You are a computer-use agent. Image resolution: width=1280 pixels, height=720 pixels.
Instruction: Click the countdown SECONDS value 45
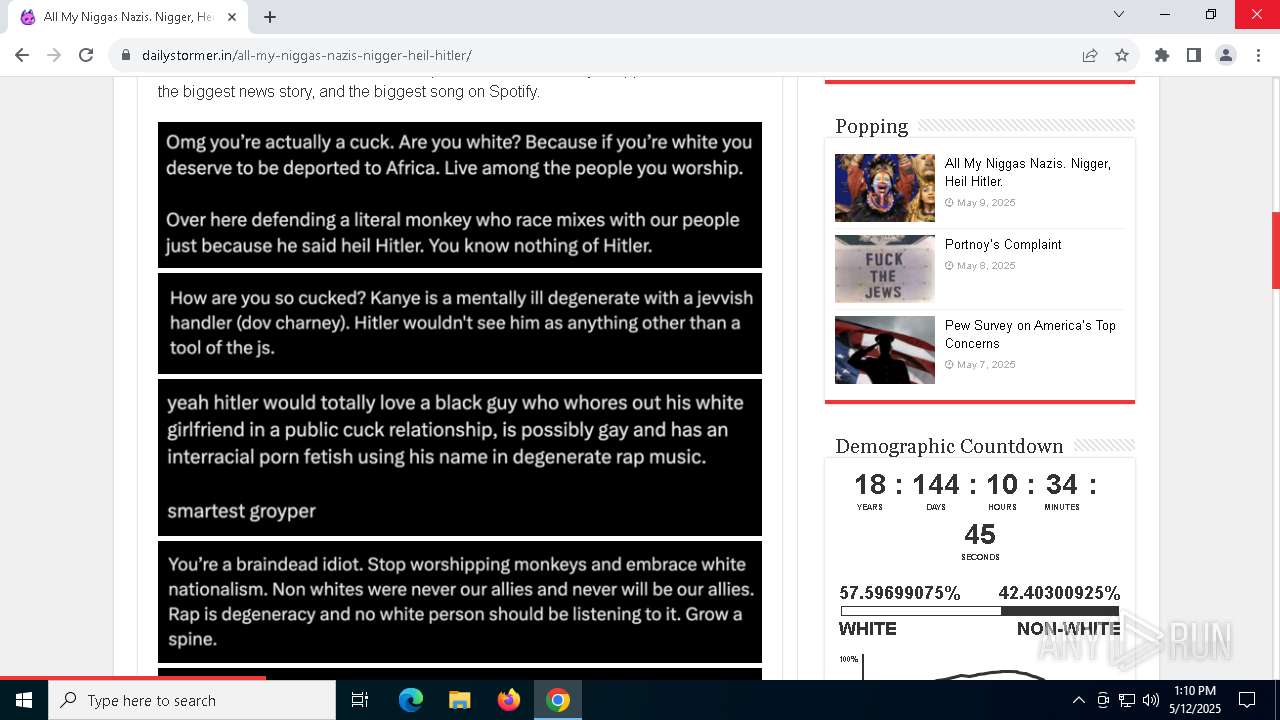980,535
